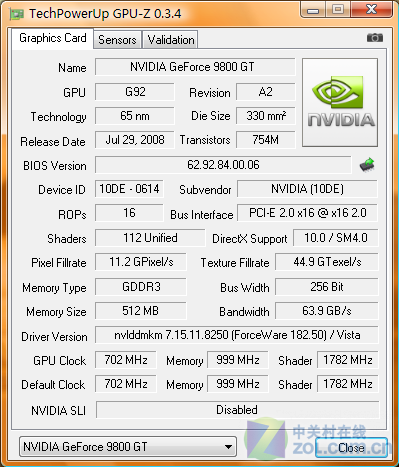Click the Close button

point(351,448)
